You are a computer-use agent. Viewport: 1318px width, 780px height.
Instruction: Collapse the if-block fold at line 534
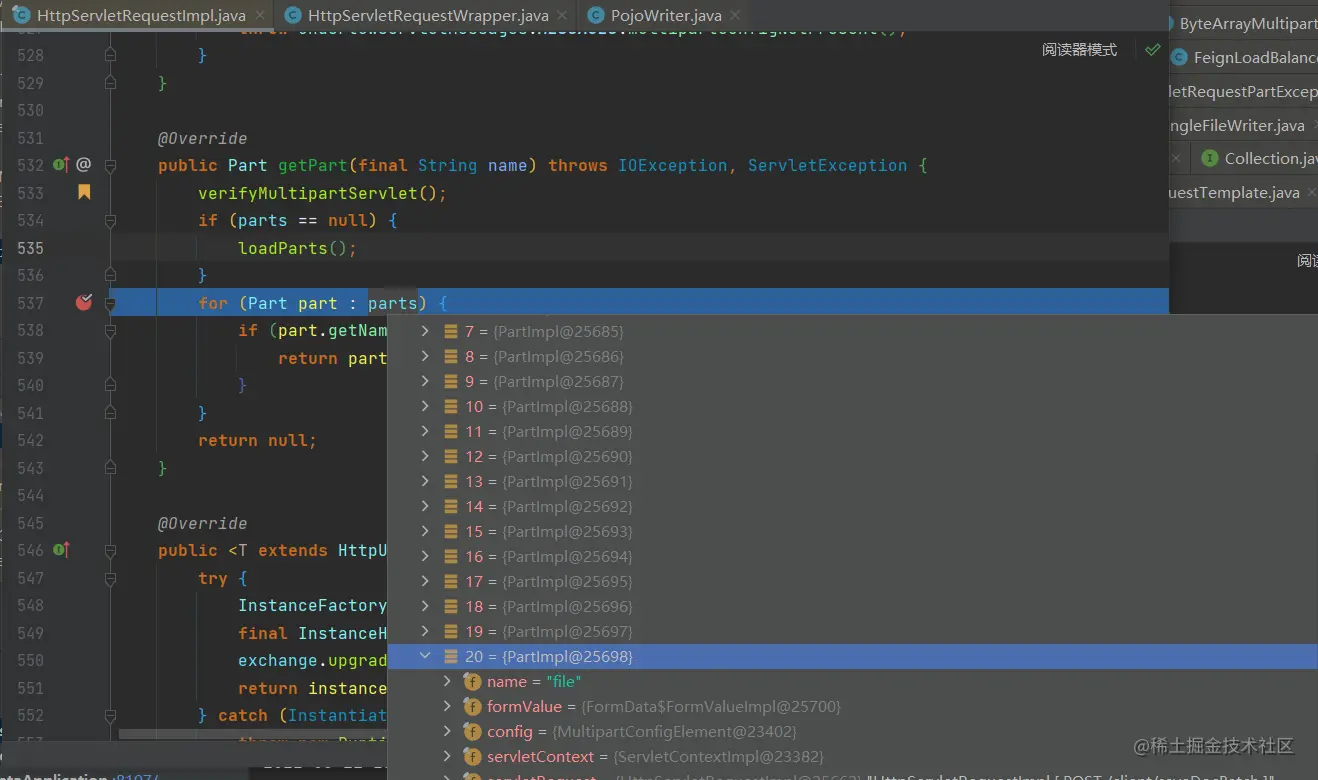click(x=111, y=220)
